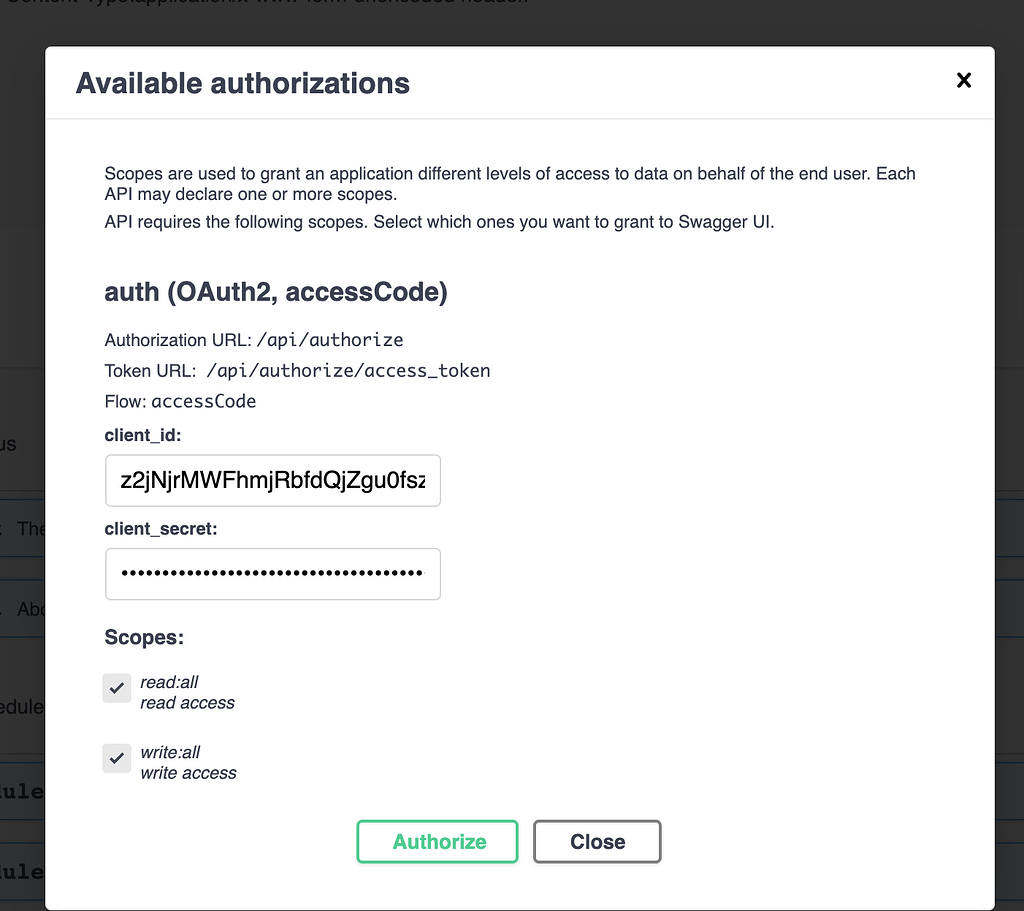Click the Close button
The height and width of the screenshot is (911, 1024).
coord(597,841)
